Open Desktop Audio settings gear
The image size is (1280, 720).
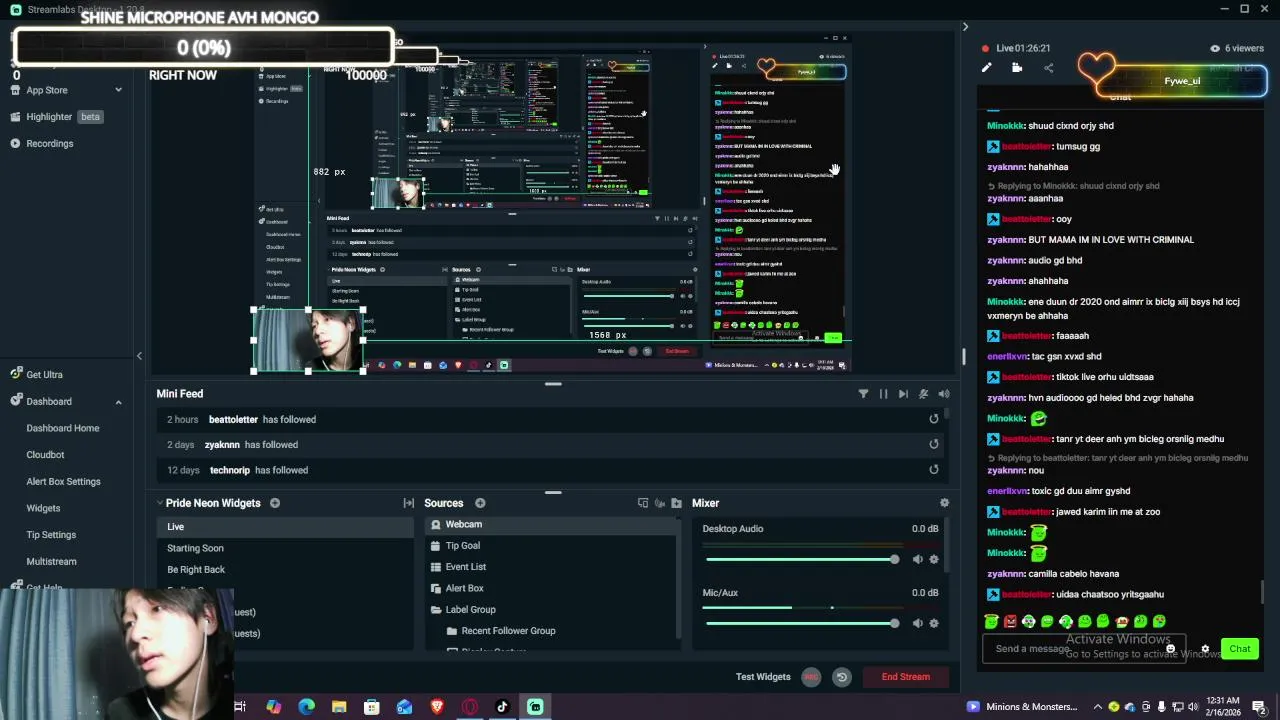click(x=934, y=559)
